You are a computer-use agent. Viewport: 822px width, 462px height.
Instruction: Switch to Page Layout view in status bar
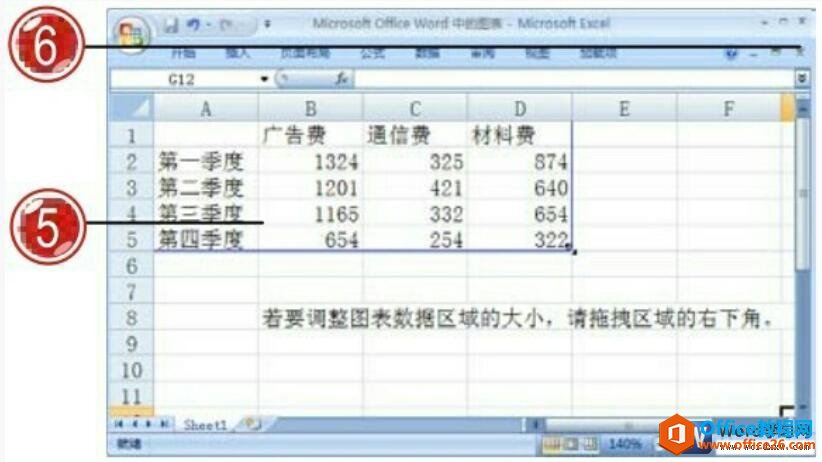(571, 445)
